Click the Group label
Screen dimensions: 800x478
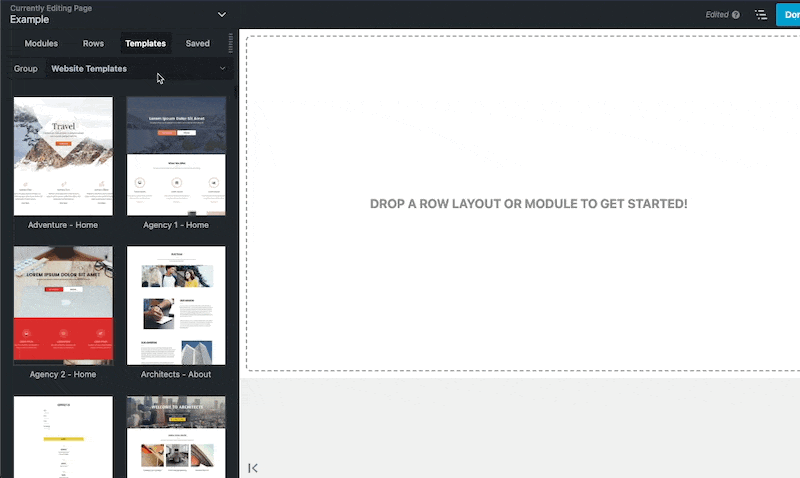tap(26, 68)
